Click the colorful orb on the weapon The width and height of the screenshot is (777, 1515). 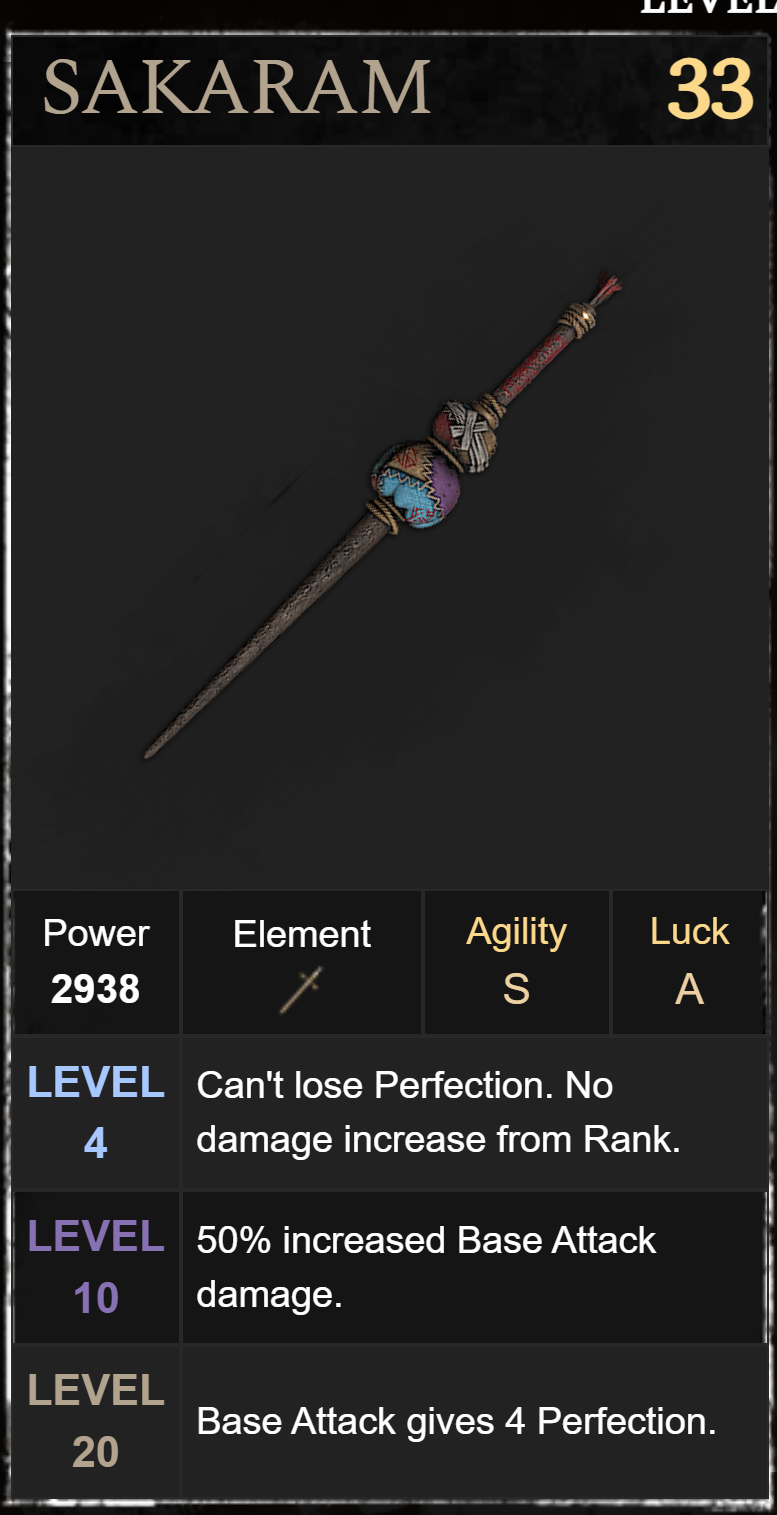pyautogui.click(x=416, y=478)
